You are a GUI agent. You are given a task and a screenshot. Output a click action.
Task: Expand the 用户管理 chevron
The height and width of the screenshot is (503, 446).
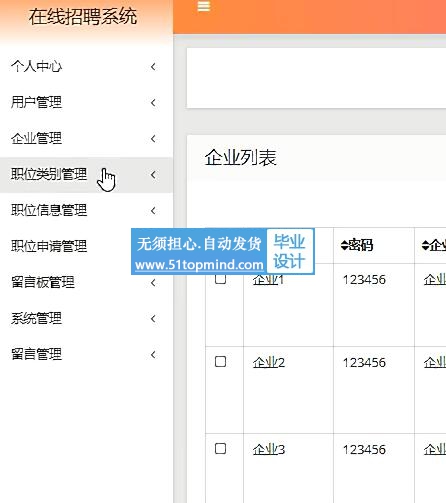pos(153,103)
